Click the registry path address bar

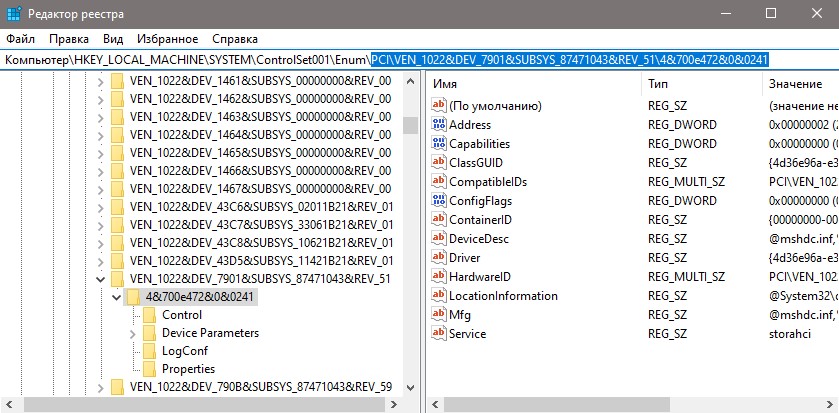click(420, 59)
